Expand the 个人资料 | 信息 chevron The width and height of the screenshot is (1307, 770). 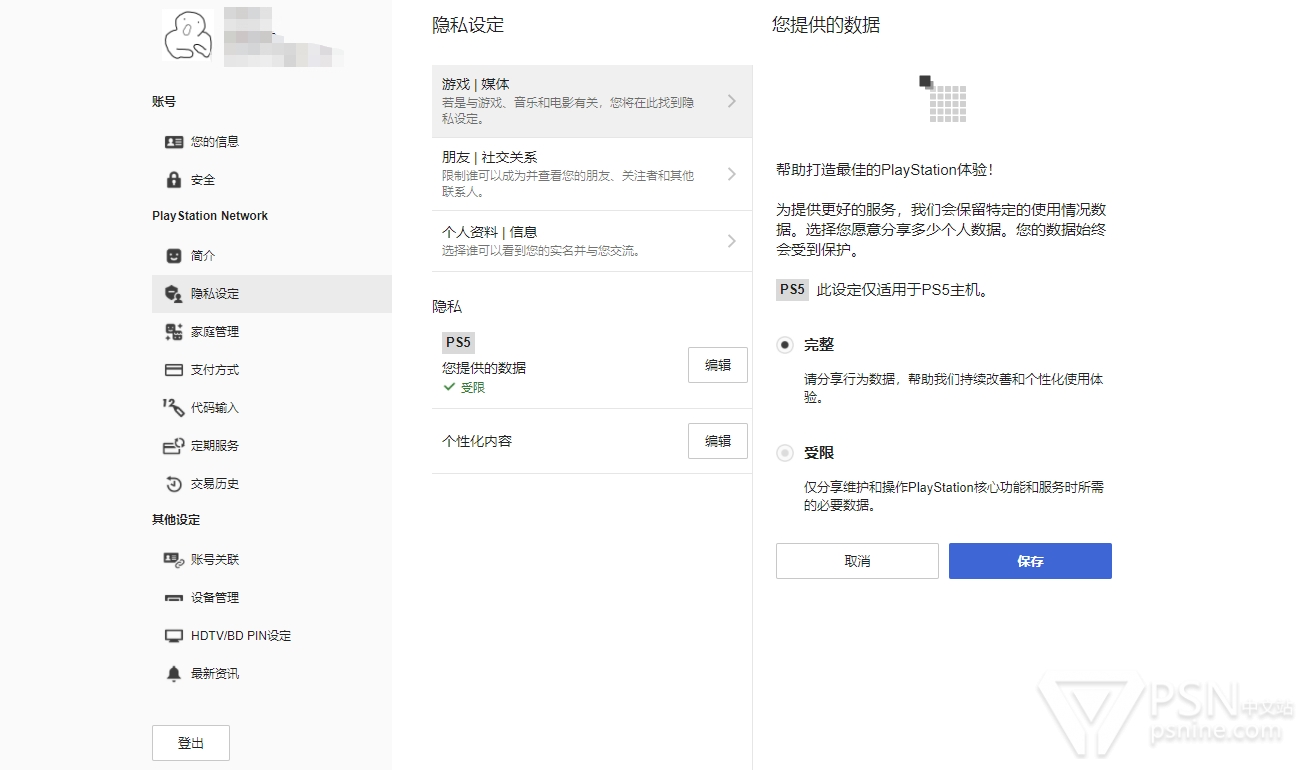731,241
